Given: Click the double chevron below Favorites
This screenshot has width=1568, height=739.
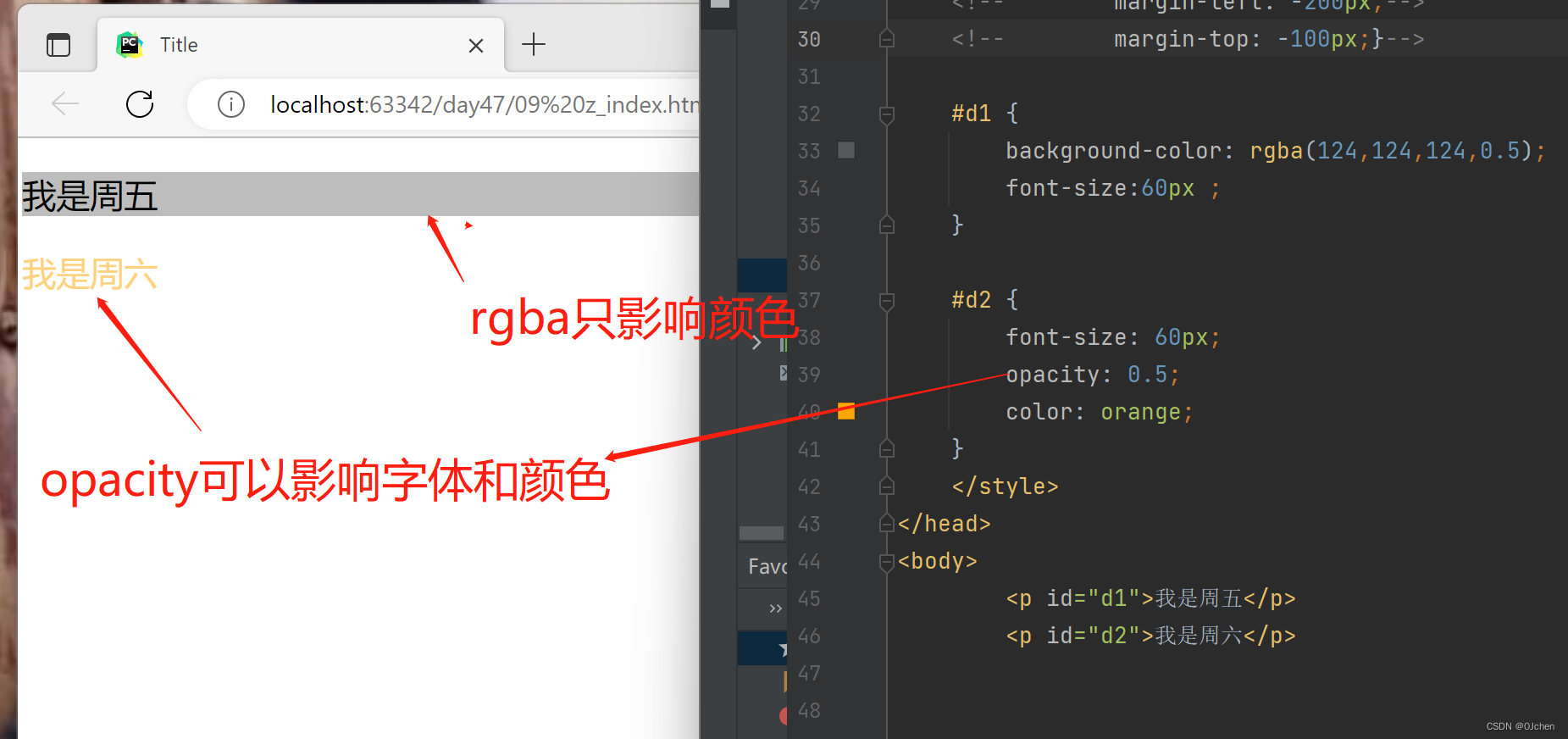Looking at the screenshot, I should point(775,608).
